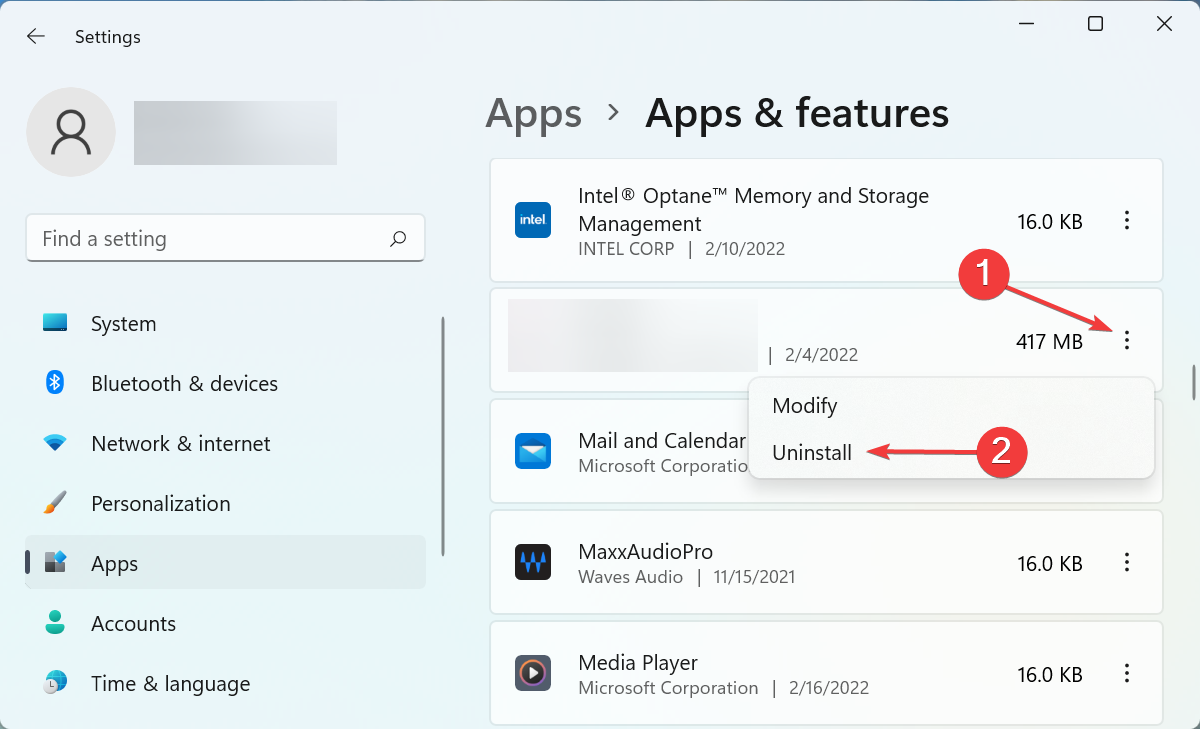Click the search magnifier icon
1200x729 pixels.
tap(398, 239)
